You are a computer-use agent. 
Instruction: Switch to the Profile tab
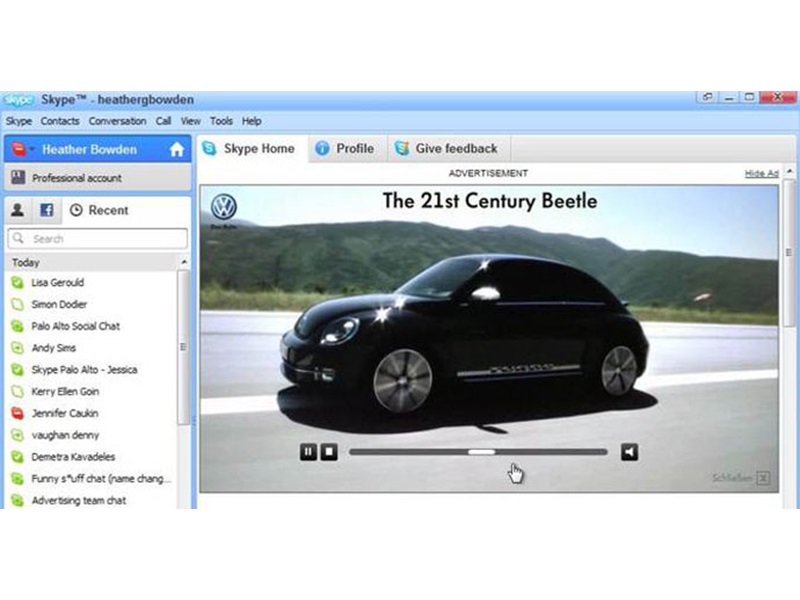pyautogui.click(x=347, y=149)
